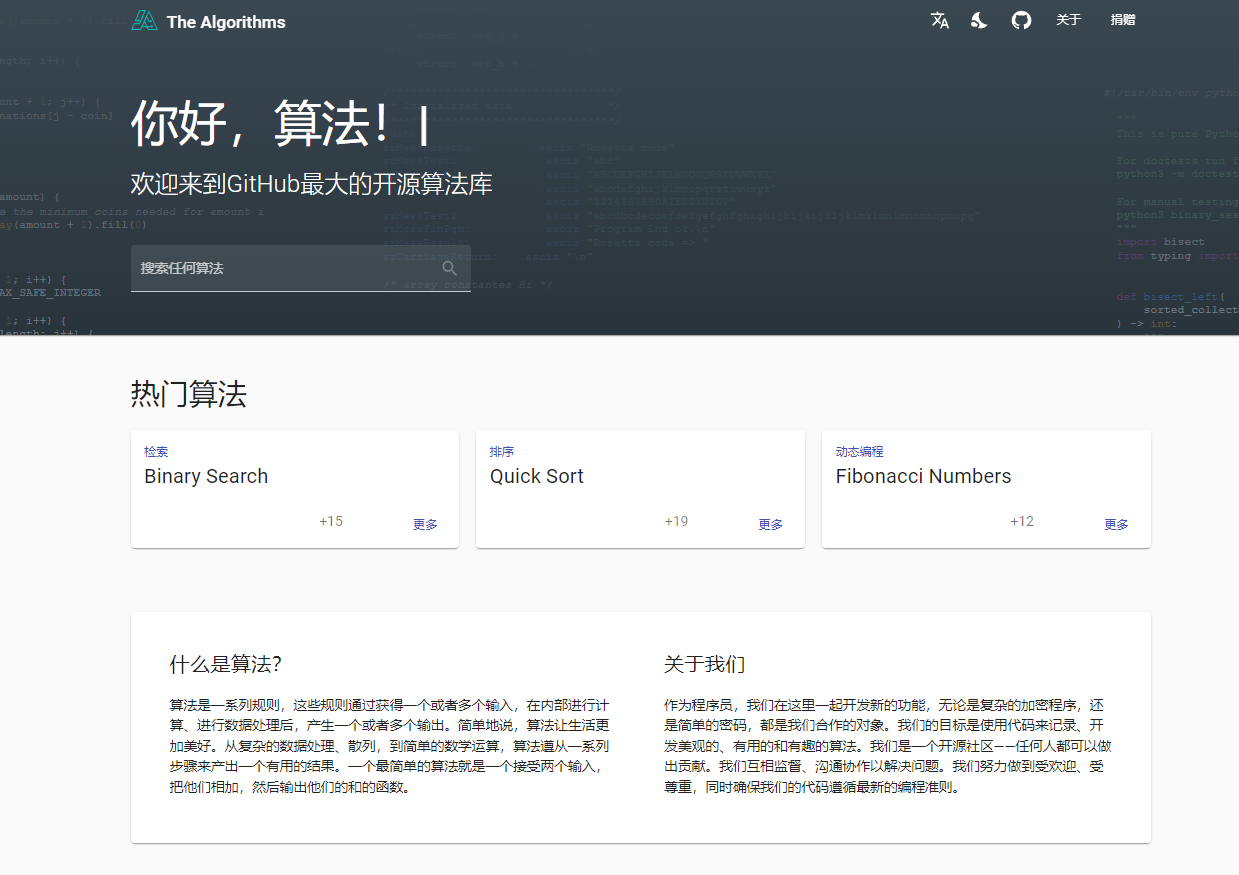Select the 检索 category link
This screenshot has width=1239, height=875.
[156, 452]
